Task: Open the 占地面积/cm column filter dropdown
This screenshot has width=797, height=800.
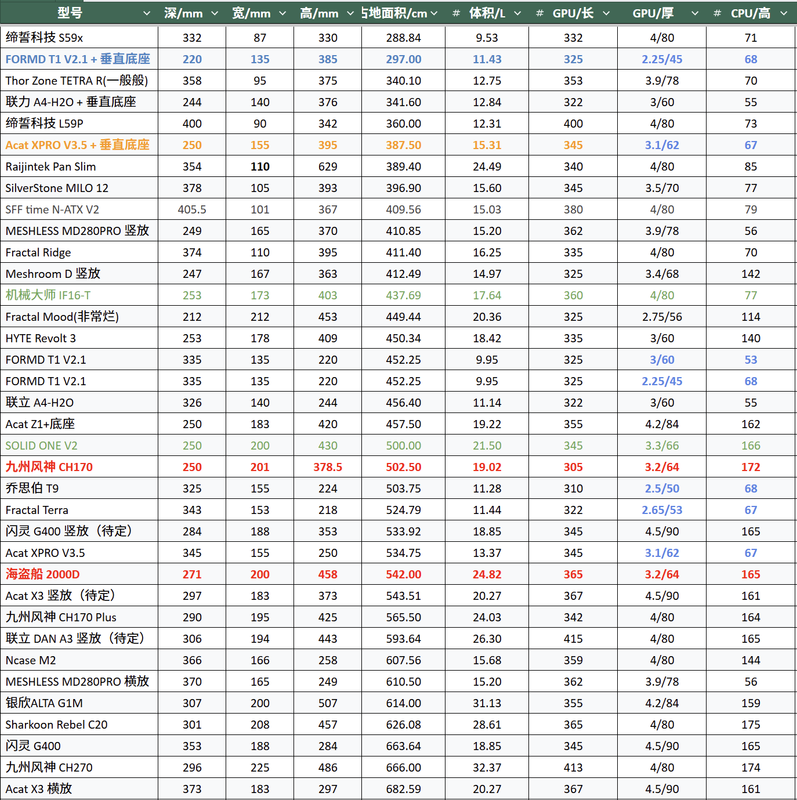Action: [434, 13]
